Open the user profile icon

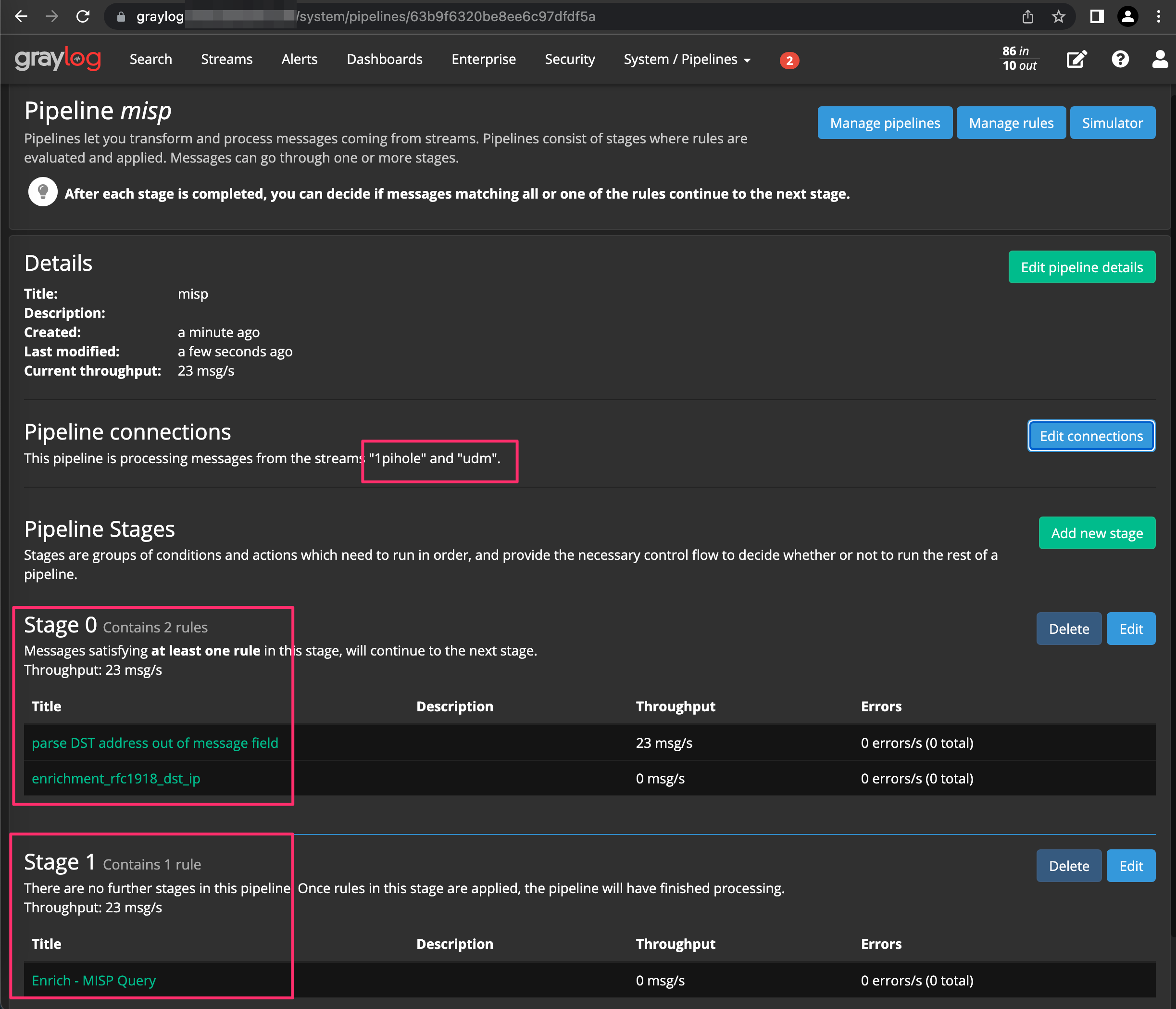click(1159, 59)
